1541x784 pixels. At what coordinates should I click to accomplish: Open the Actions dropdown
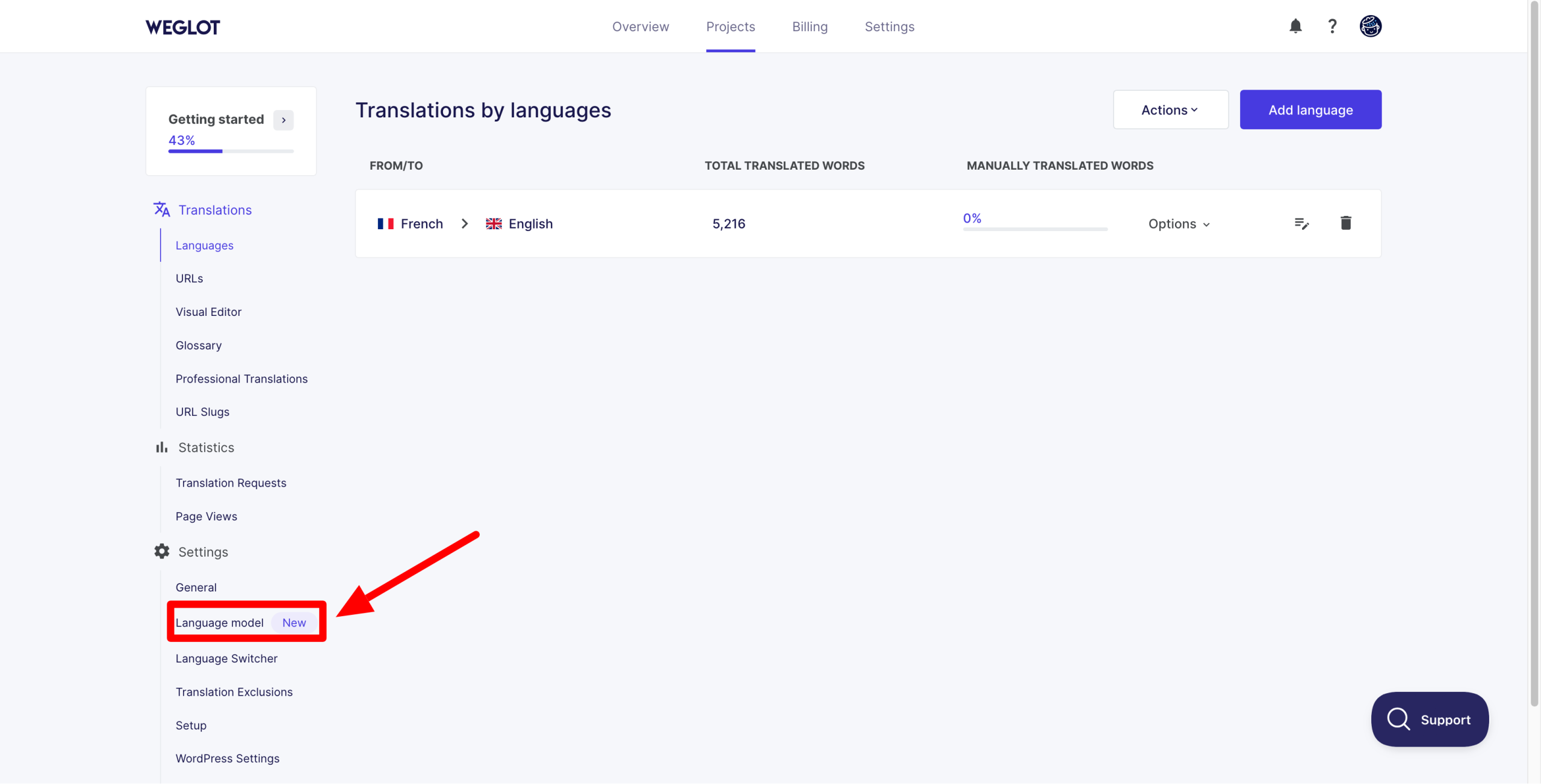coord(1170,110)
